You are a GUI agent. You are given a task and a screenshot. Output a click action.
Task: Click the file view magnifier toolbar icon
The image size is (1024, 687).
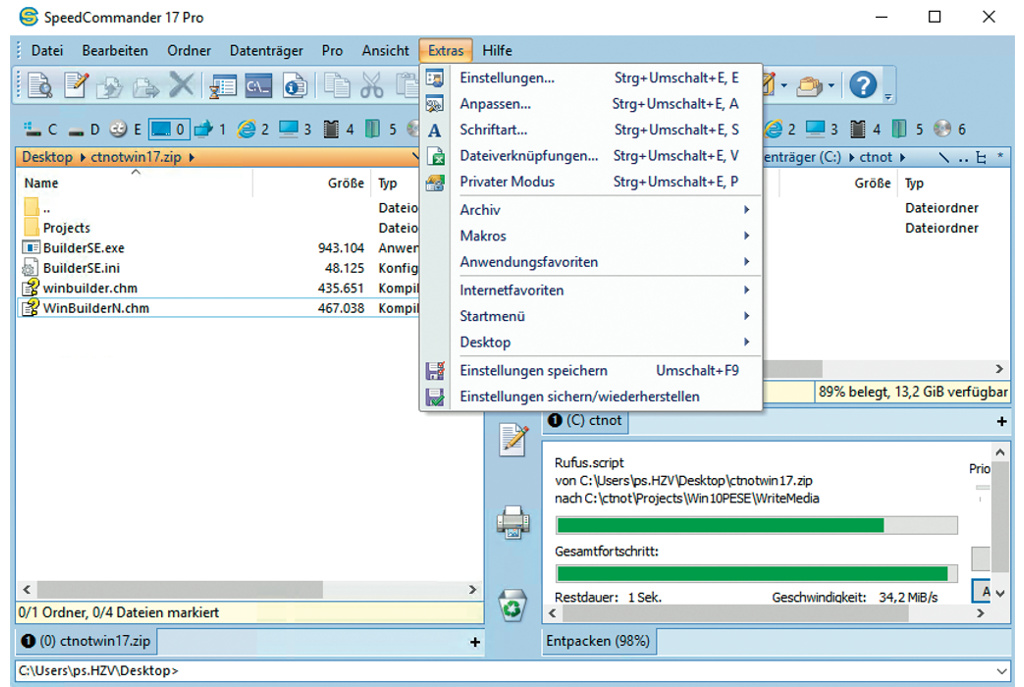click(x=40, y=86)
